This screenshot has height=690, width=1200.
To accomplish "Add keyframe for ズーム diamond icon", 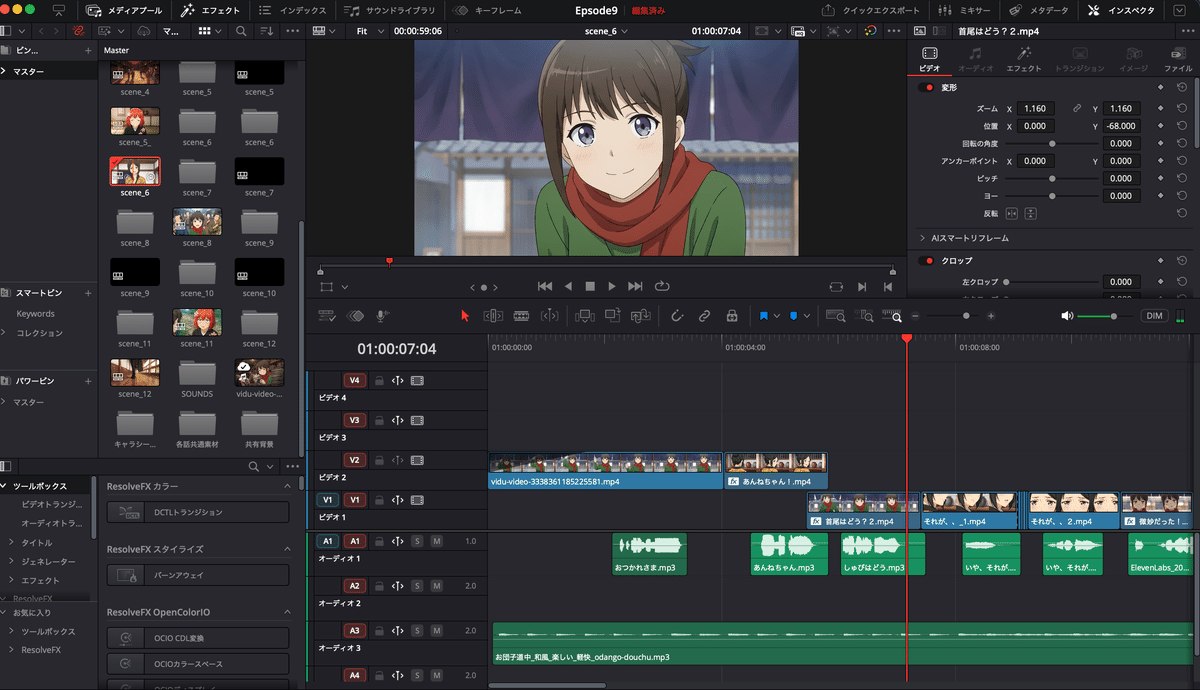I will 1160,108.
